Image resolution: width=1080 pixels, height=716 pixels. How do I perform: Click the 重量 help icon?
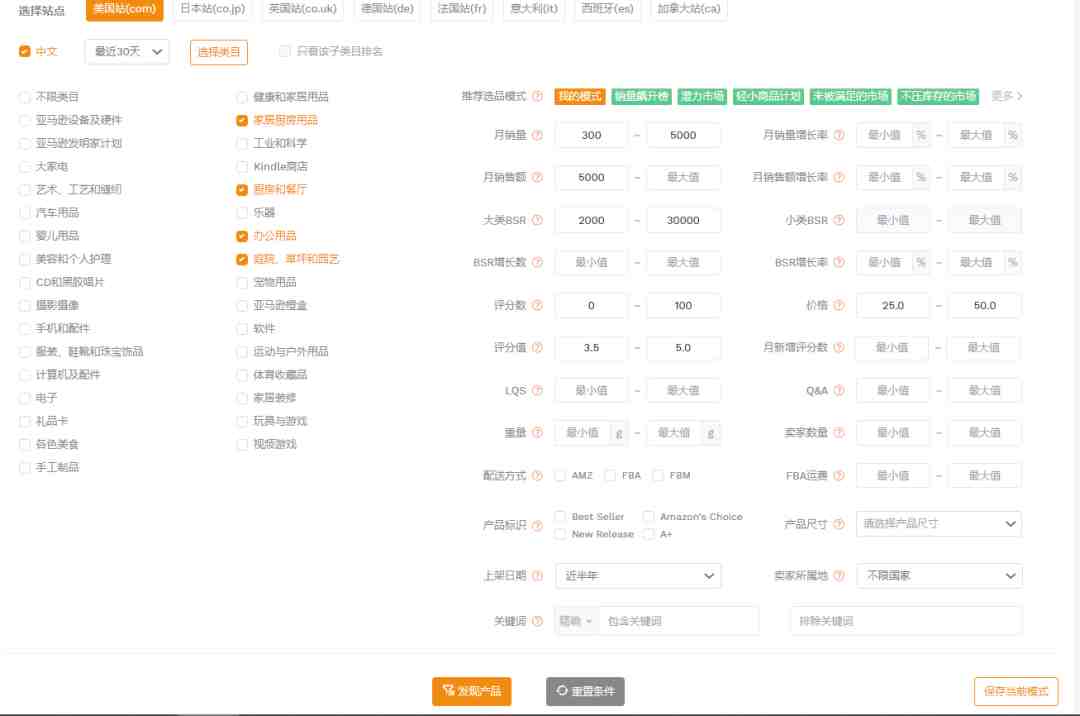click(537, 432)
